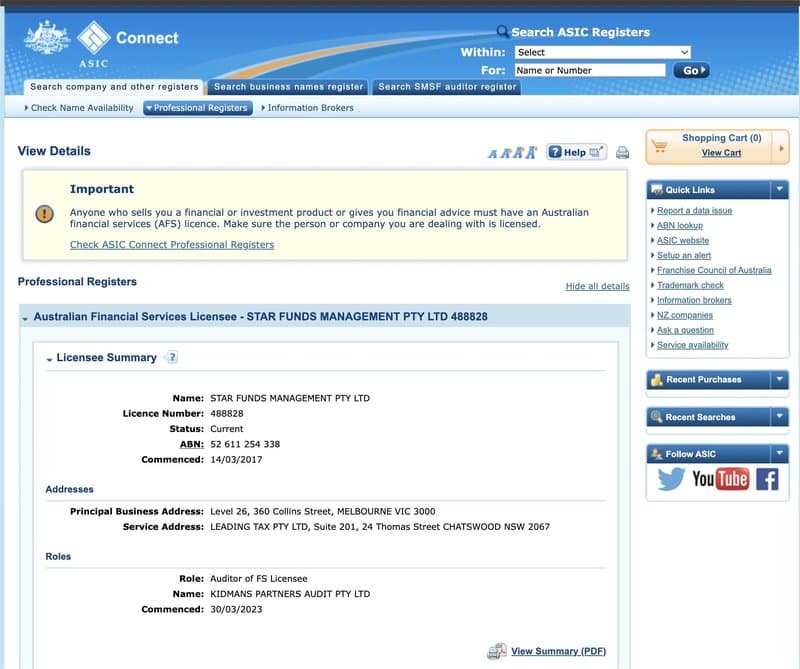Click the Name or Number input field
800x669 pixels.
click(590, 70)
